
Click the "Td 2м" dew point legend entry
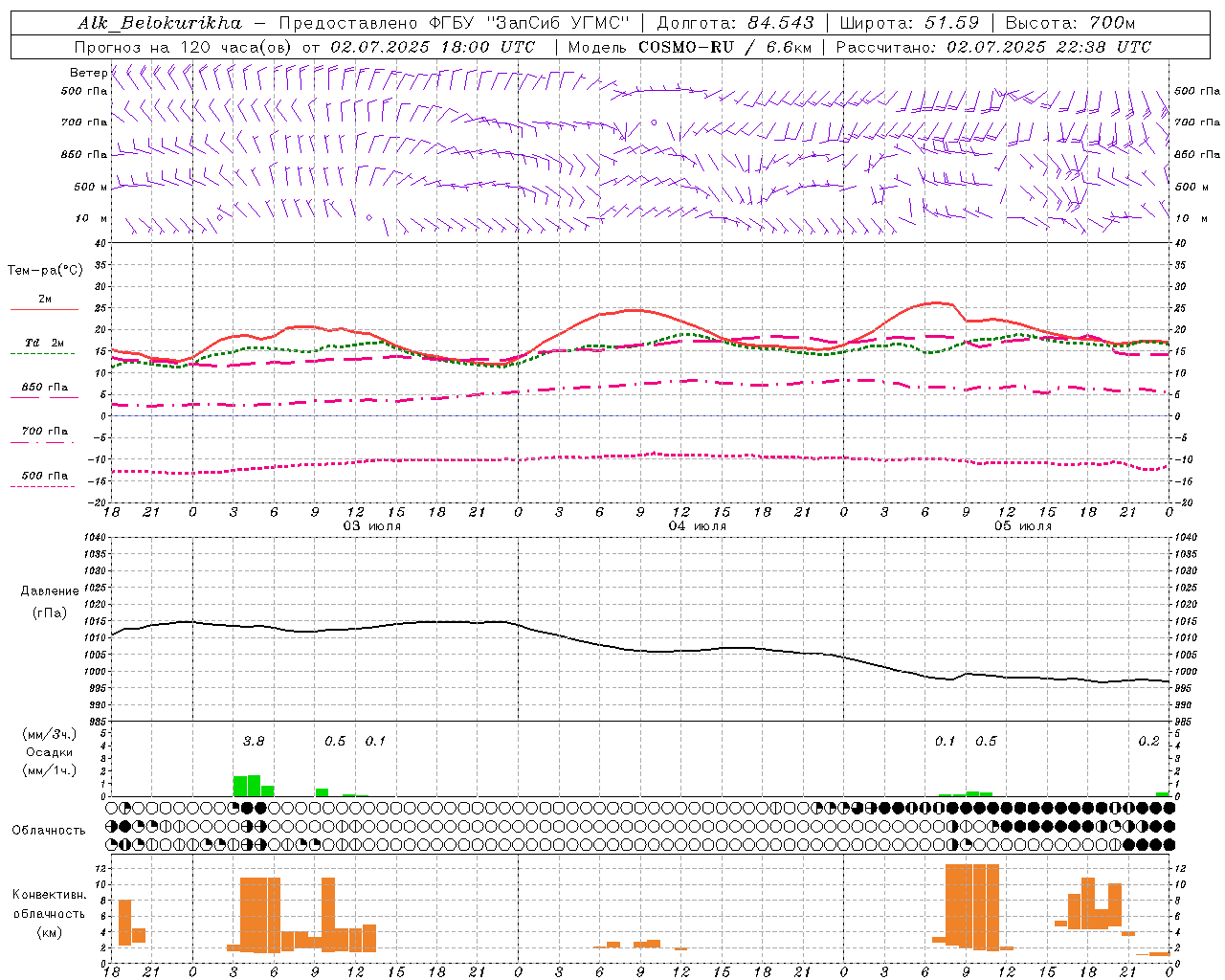tap(45, 343)
